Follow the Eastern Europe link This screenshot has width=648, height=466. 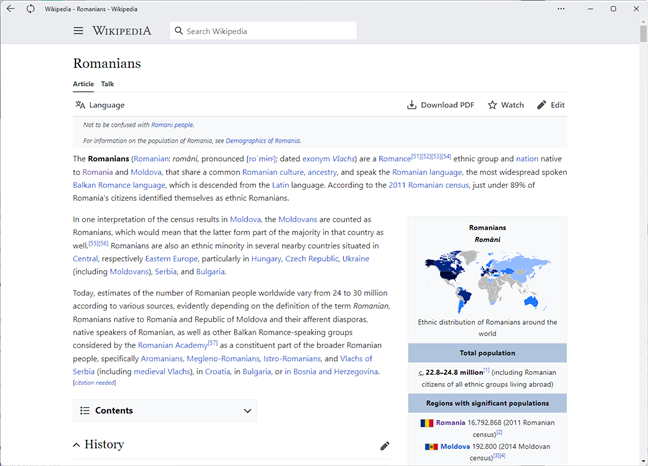pos(172,259)
